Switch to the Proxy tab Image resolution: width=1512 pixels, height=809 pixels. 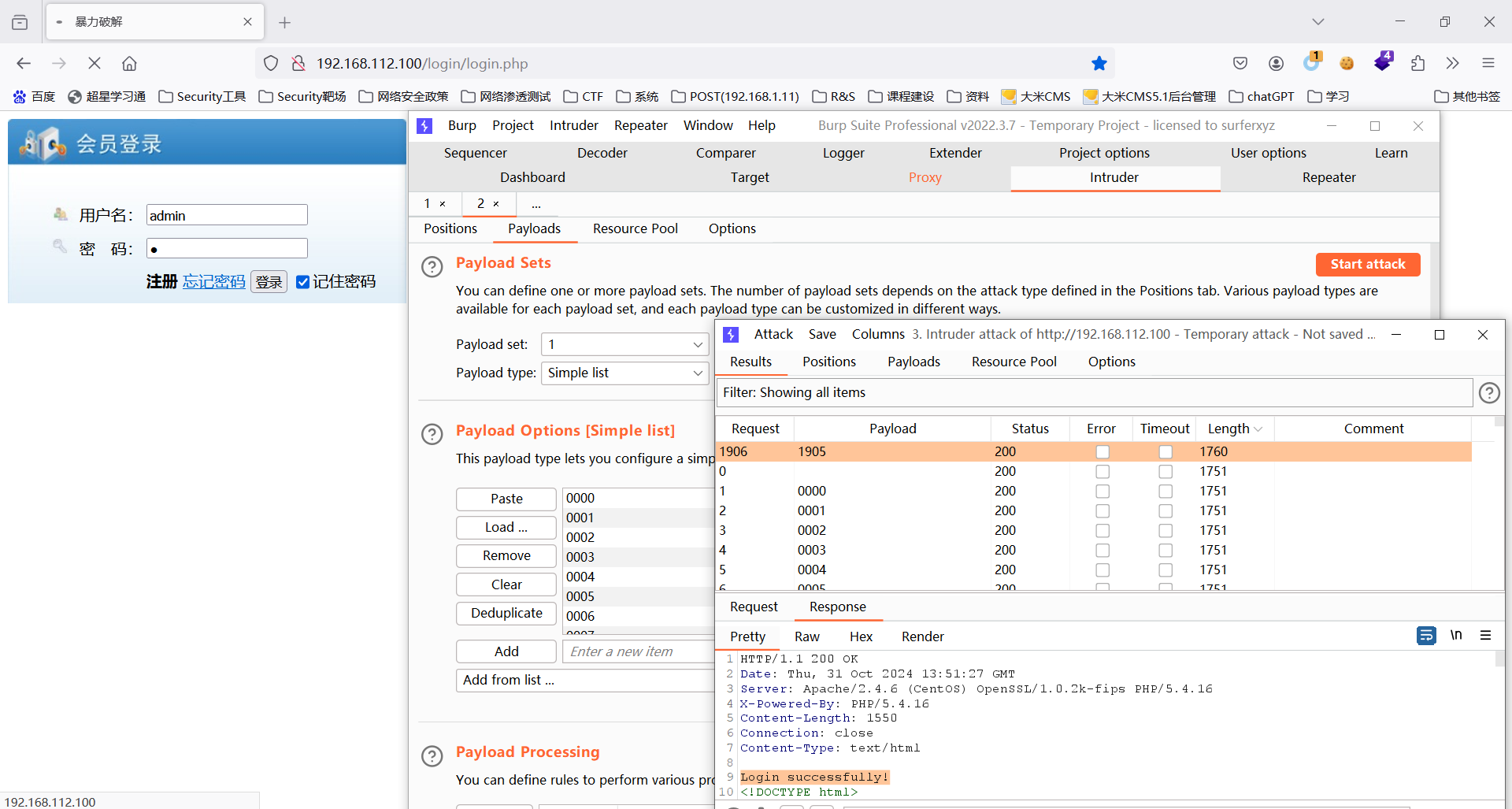pos(925,177)
